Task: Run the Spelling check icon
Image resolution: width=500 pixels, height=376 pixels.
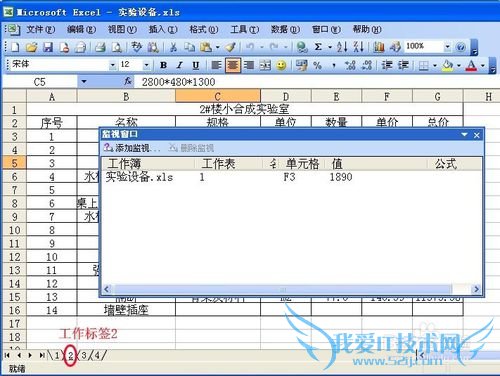Action: [136, 47]
